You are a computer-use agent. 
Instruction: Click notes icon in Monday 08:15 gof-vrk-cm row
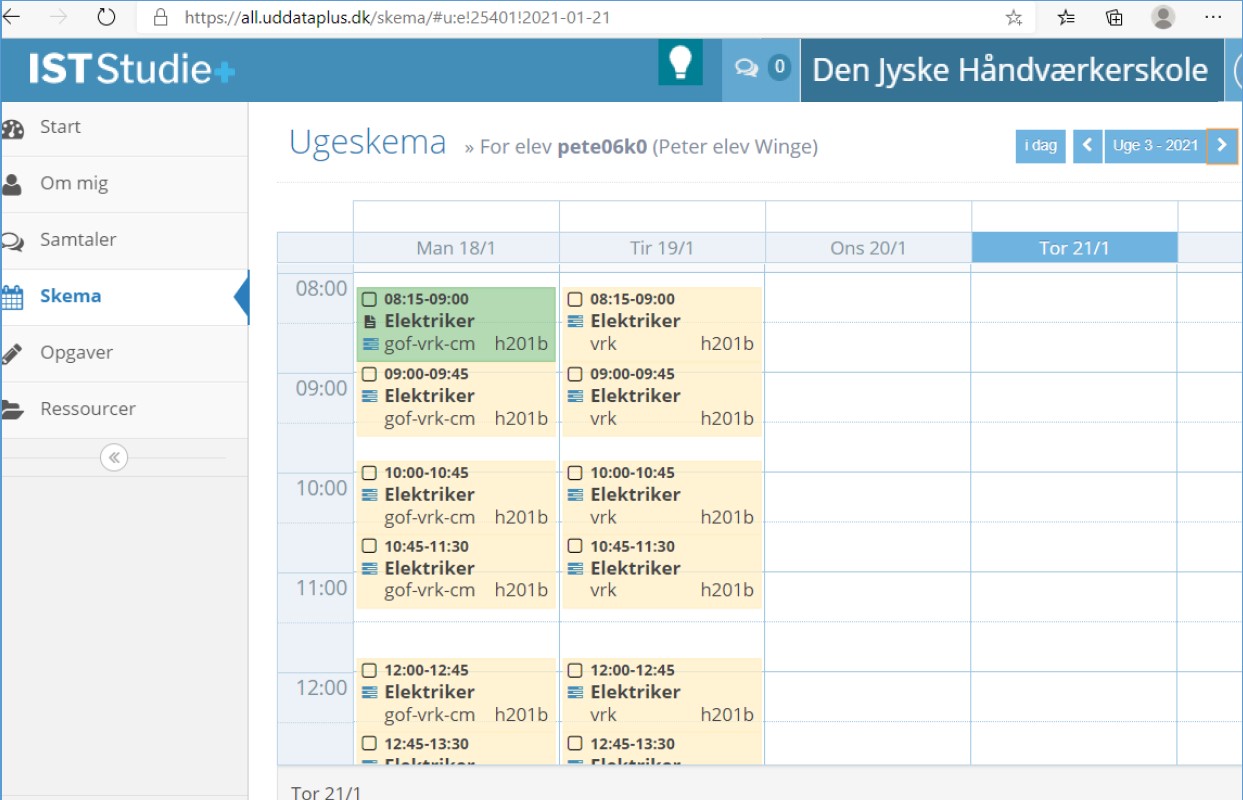370,344
